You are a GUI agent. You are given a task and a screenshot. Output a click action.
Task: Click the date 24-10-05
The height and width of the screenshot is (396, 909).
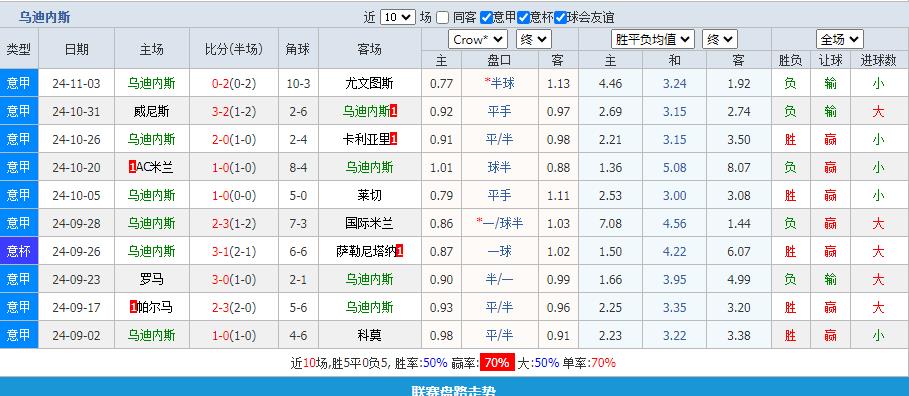point(76,195)
